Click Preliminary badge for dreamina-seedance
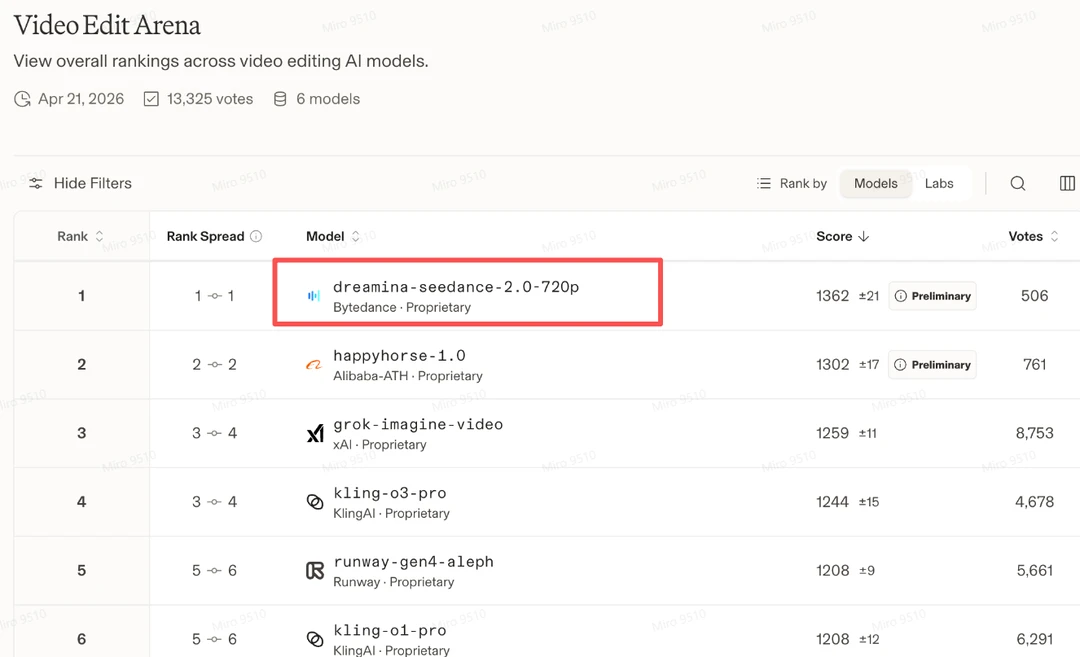Screen dimensions: 1080x657 [x=932, y=296]
